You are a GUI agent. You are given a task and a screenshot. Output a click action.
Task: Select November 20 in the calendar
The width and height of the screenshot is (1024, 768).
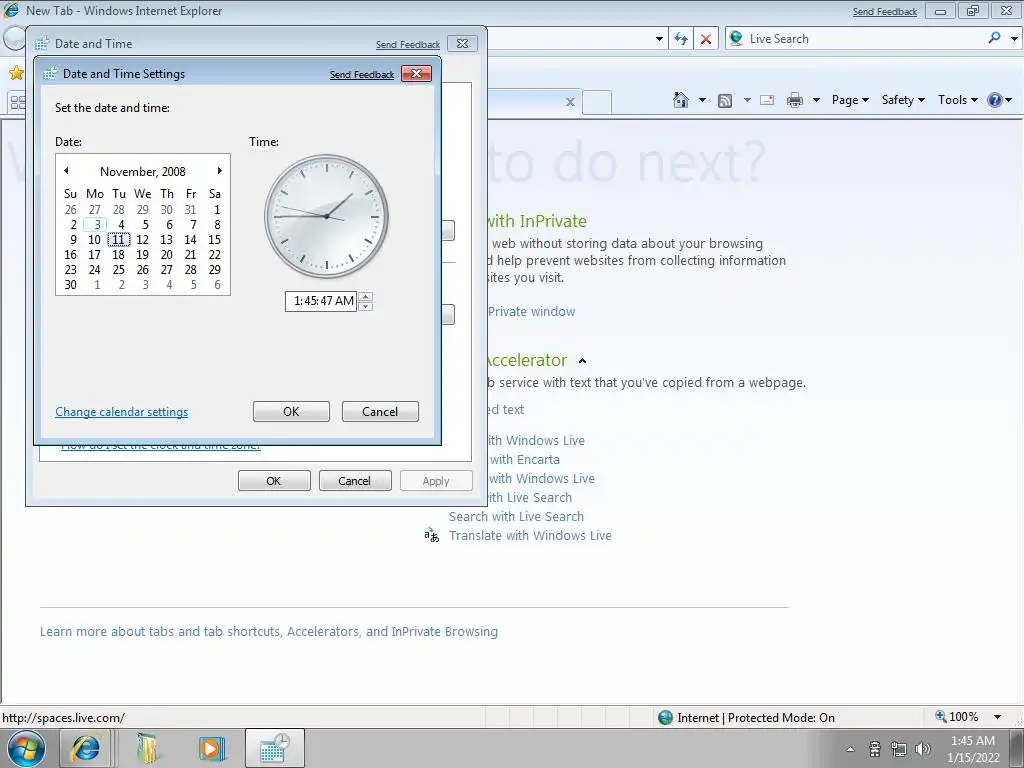167,255
